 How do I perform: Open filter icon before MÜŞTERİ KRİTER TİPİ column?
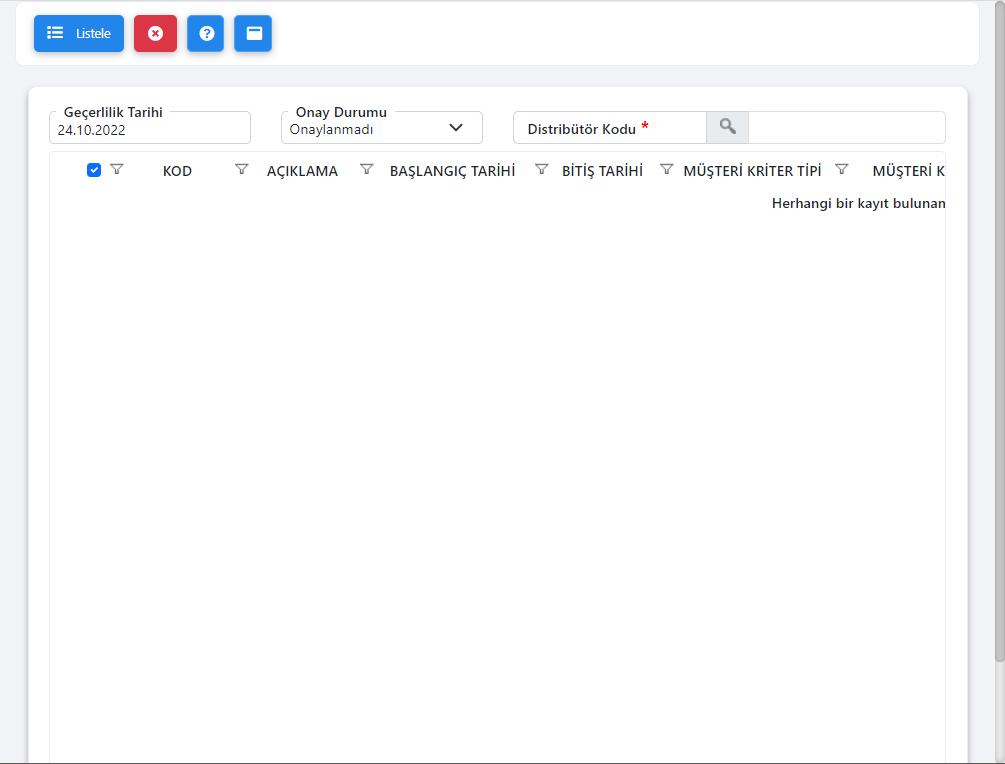click(667, 169)
